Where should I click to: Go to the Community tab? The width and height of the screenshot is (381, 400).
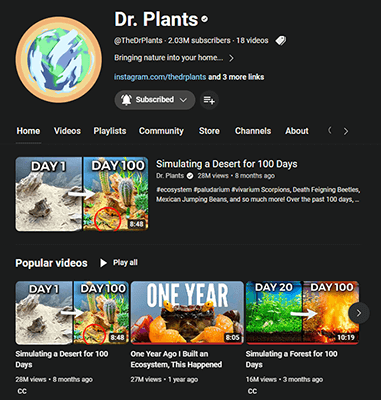[161, 131]
